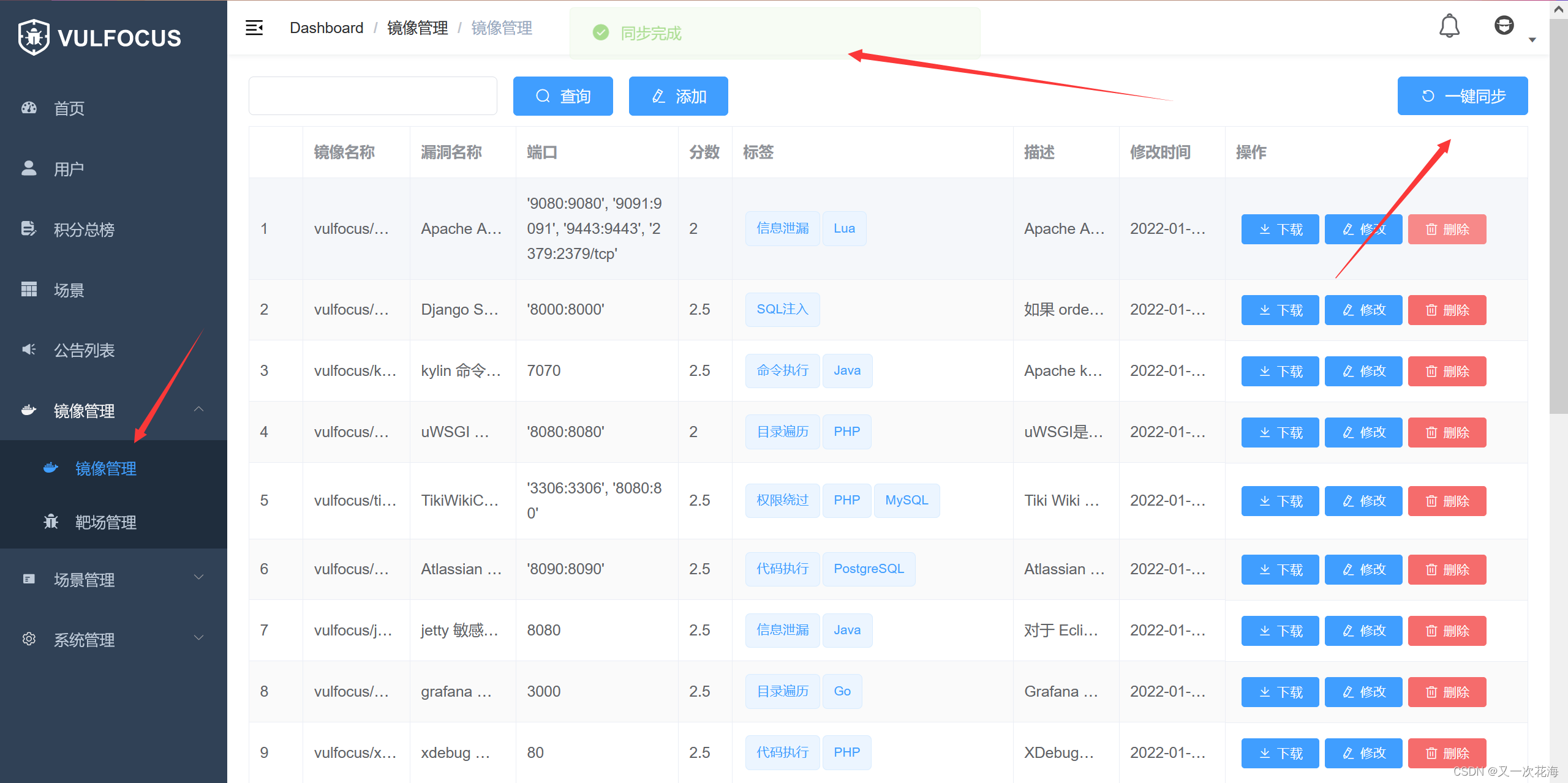Download jetty 敏感… image row 7
The height and width of the screenshot is (783, 1568).
1280,631
